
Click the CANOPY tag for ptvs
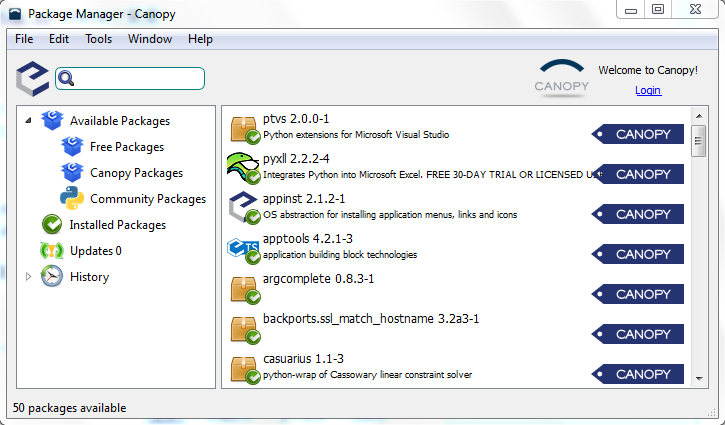(638, 134)
